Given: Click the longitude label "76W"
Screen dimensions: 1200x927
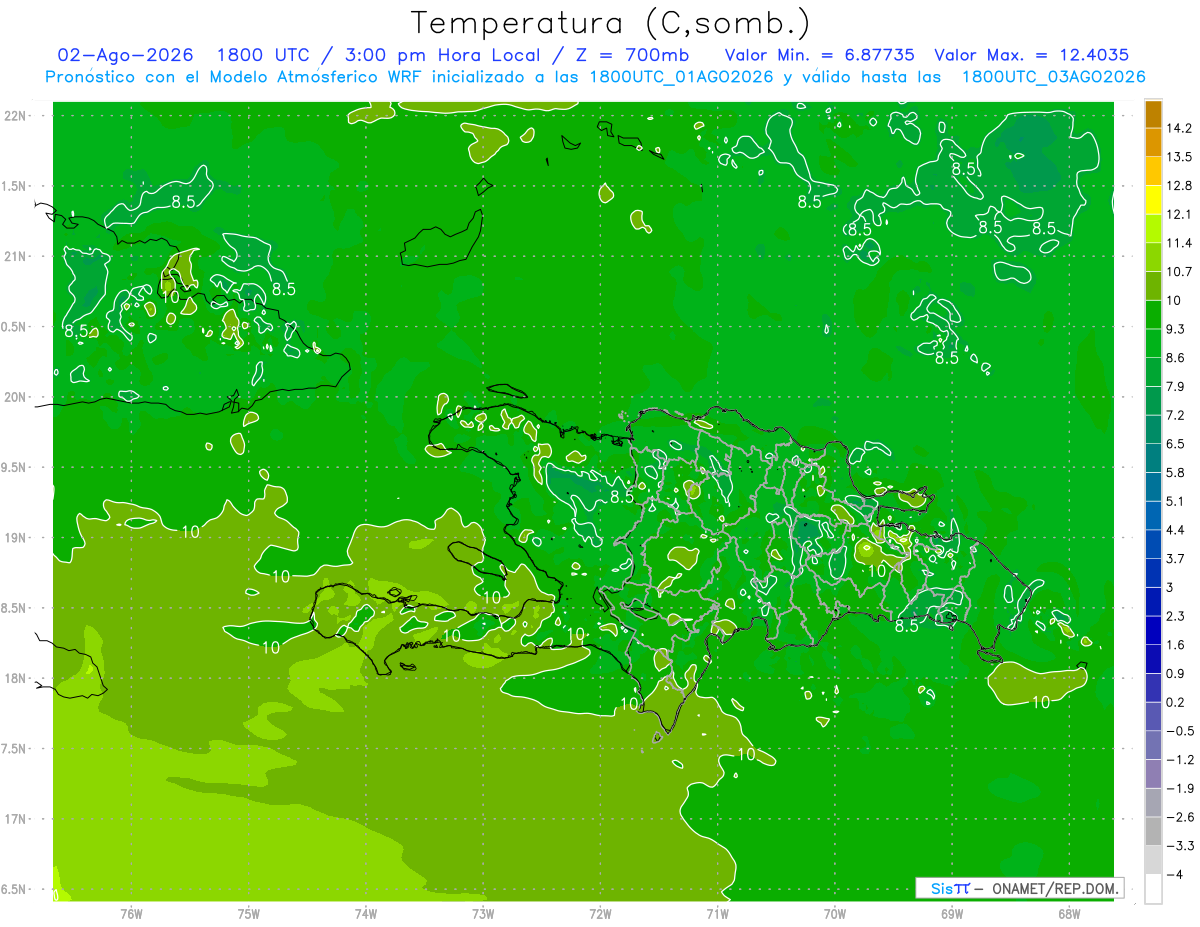Looking at the screenshot, I should pyautogui.click(x=131, y=913).
